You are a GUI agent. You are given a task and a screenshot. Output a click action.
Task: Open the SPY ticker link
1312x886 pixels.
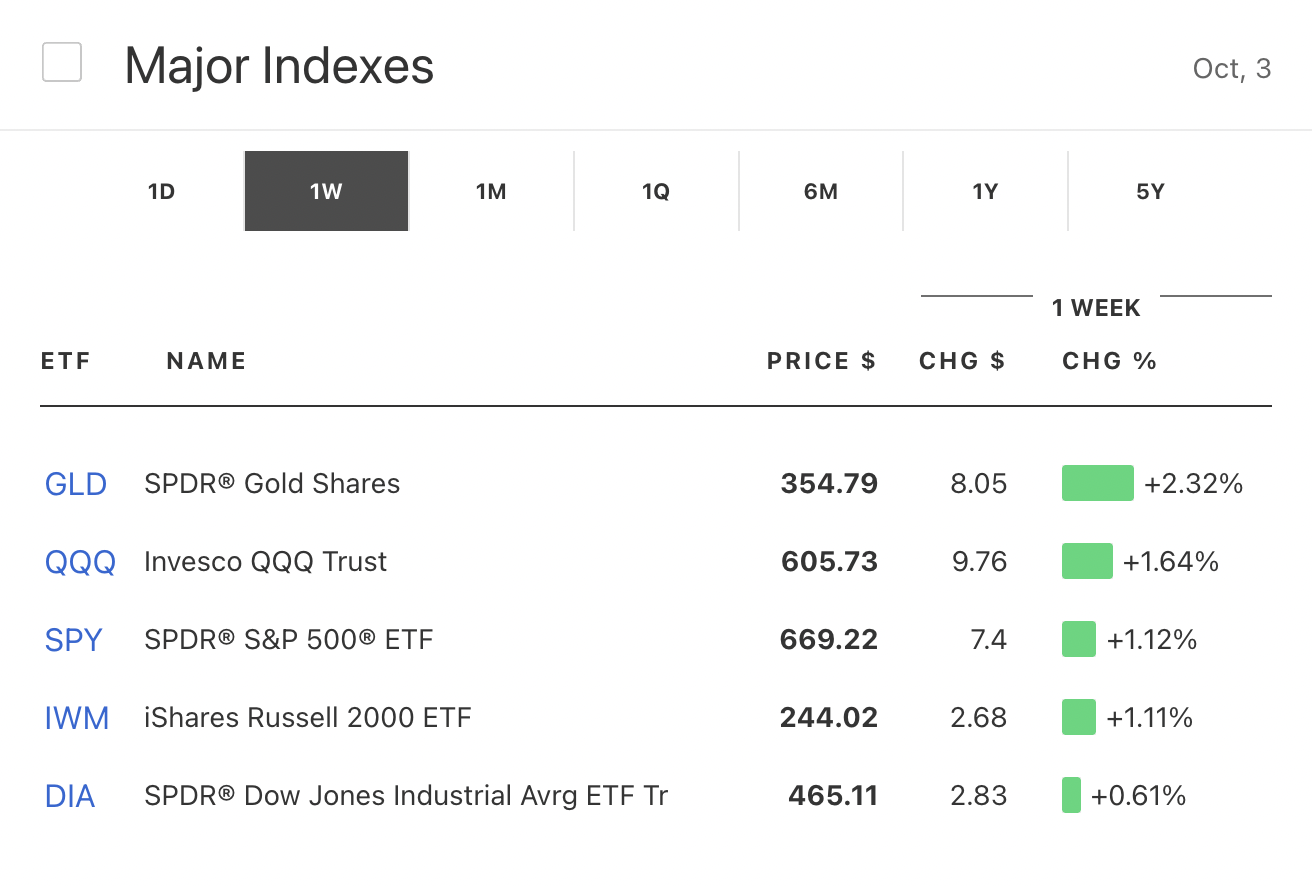coord(74,640)
